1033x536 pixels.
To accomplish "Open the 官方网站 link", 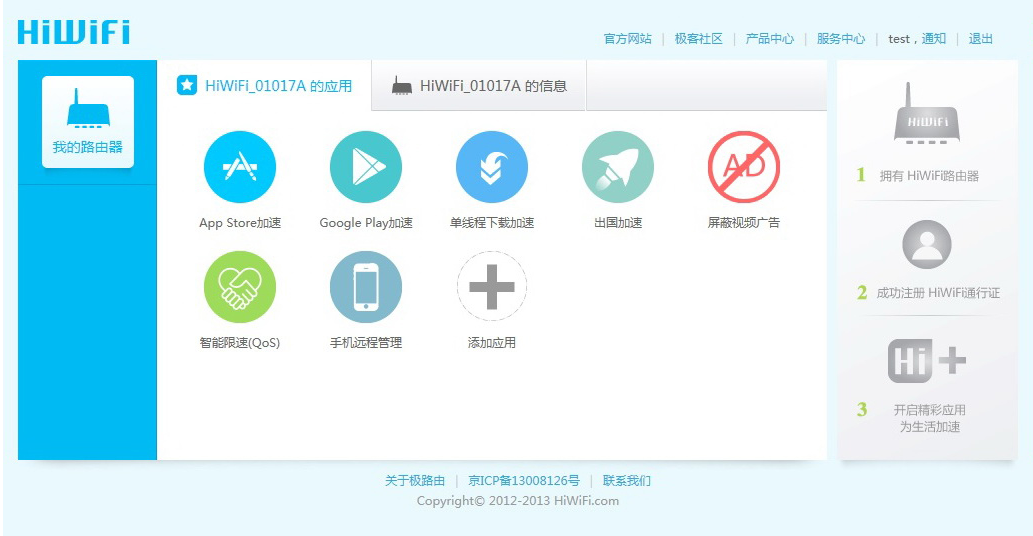I will [x=628, y=39].
